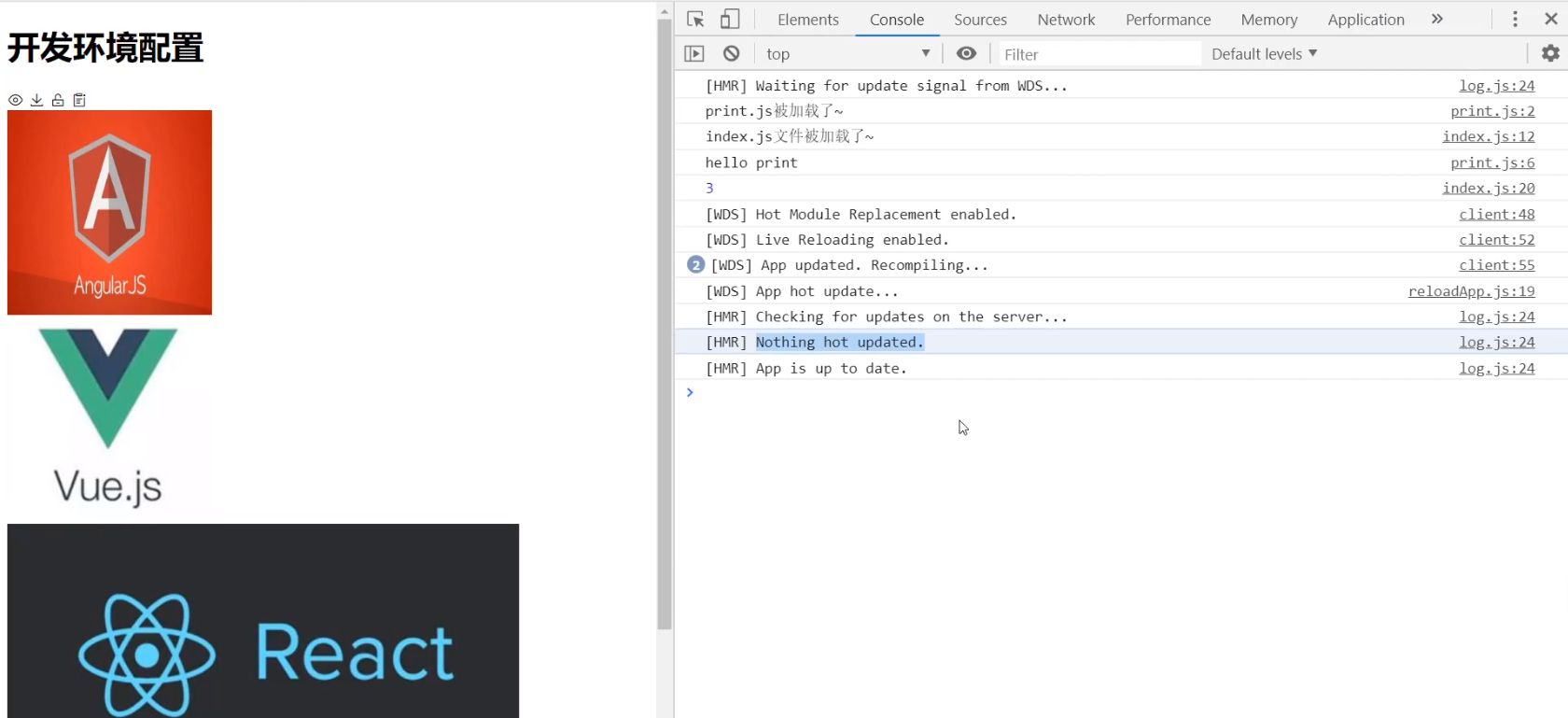Viewport: 1568px width, 718px height.
Task: Open log.js:24 link beside 'Nothing hot updated'
Action: (x=1497, y=343)
